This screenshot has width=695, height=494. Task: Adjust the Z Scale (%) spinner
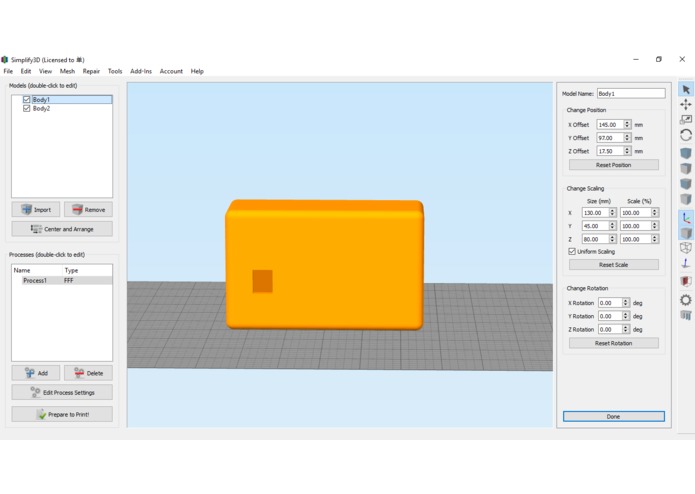point(654,239)
